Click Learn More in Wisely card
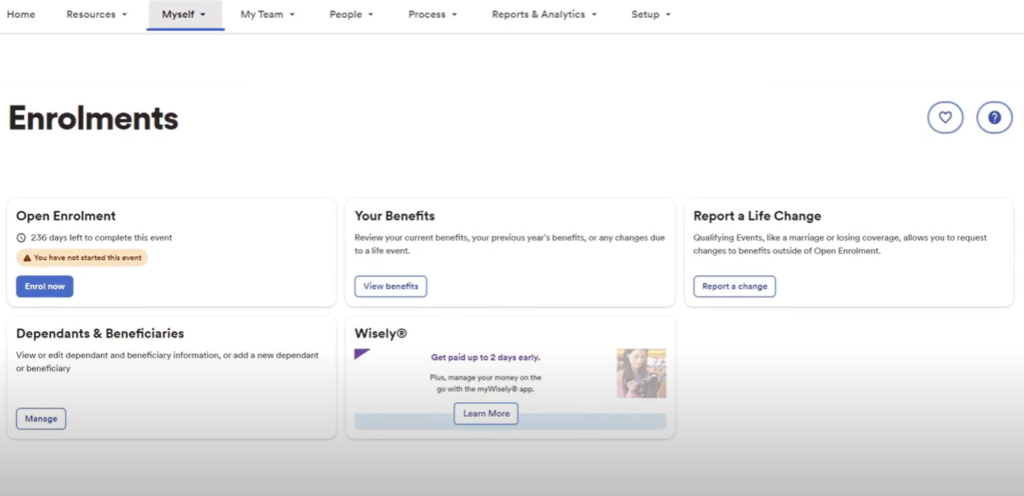Screen dimensions: 1024x496 [x=486, y=413]
